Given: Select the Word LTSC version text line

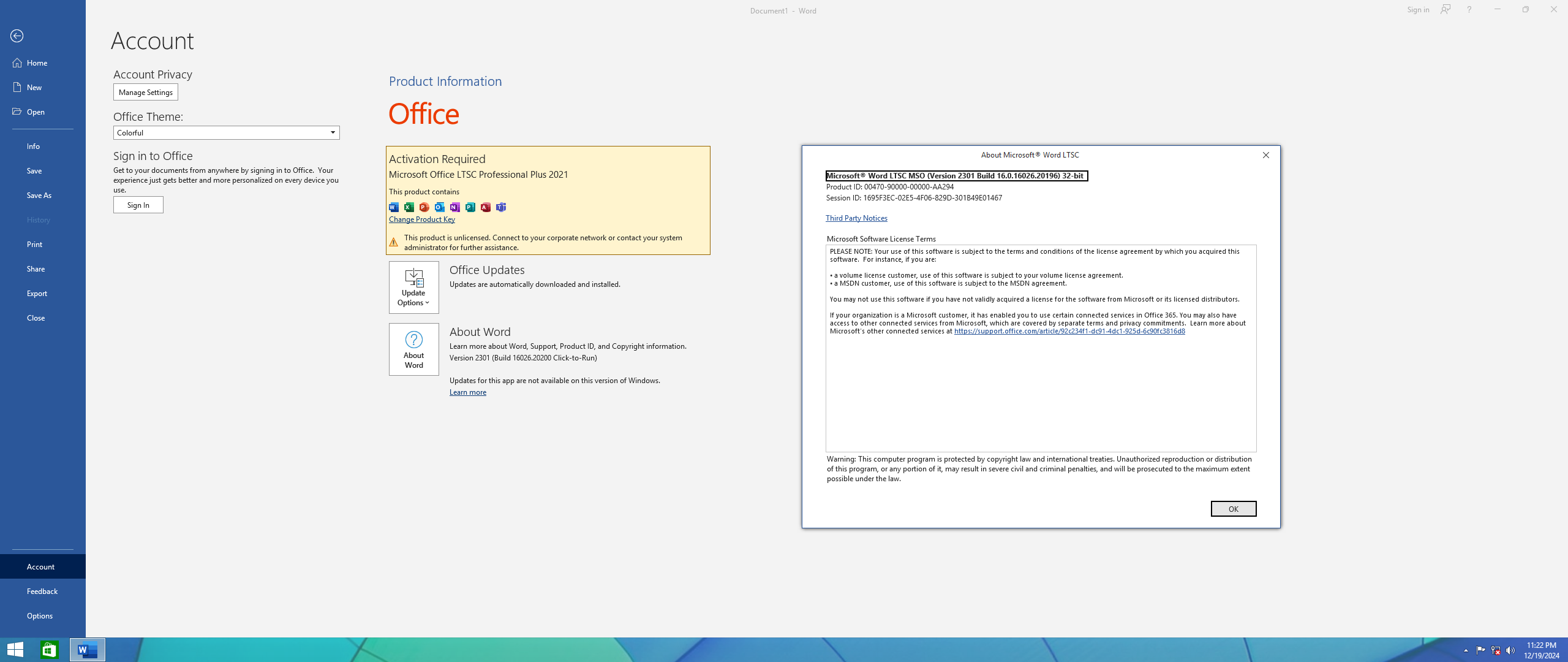Looking at the screenshot, I should 956,176.
